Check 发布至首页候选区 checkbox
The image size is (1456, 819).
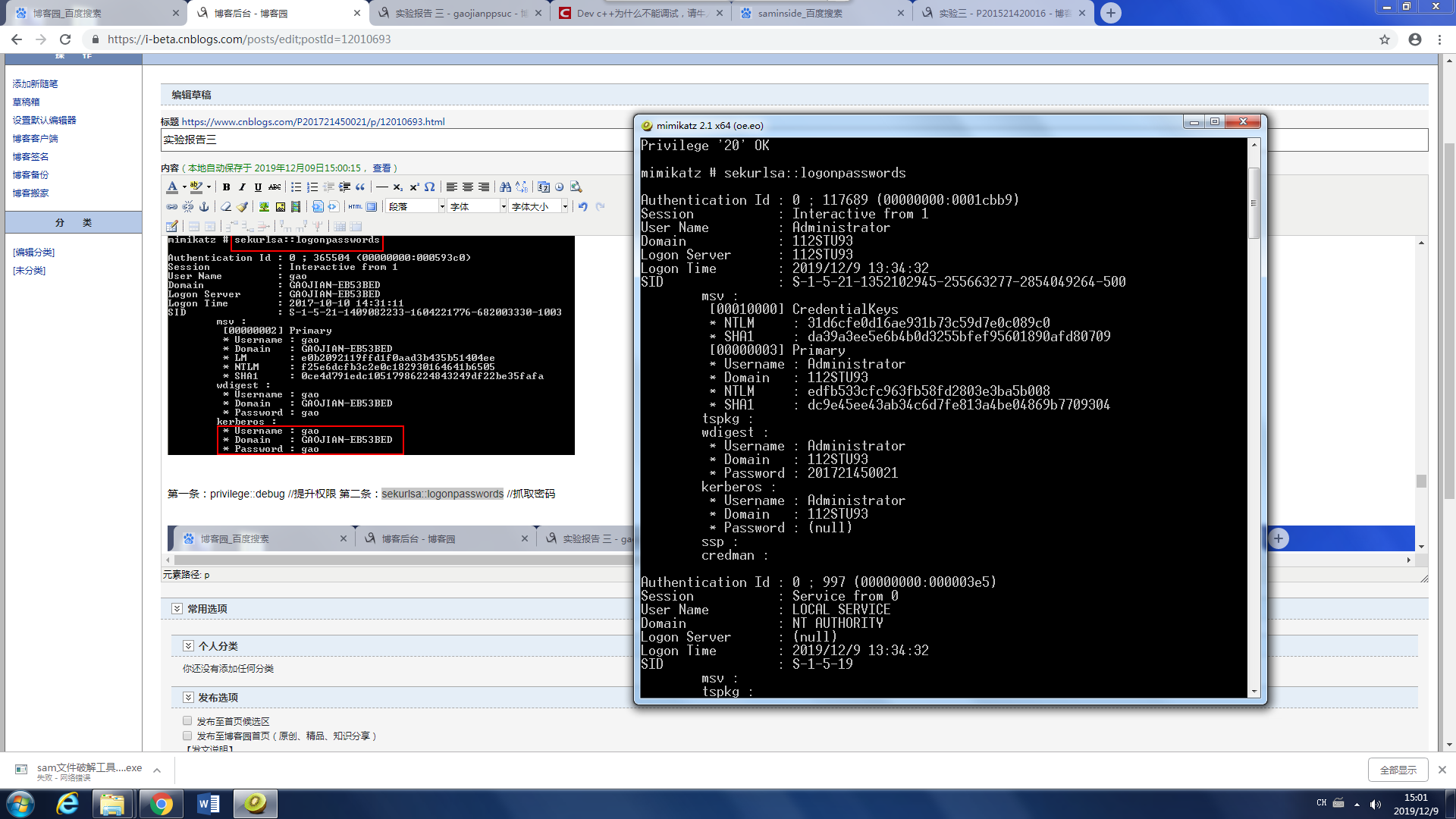(187, 721)
